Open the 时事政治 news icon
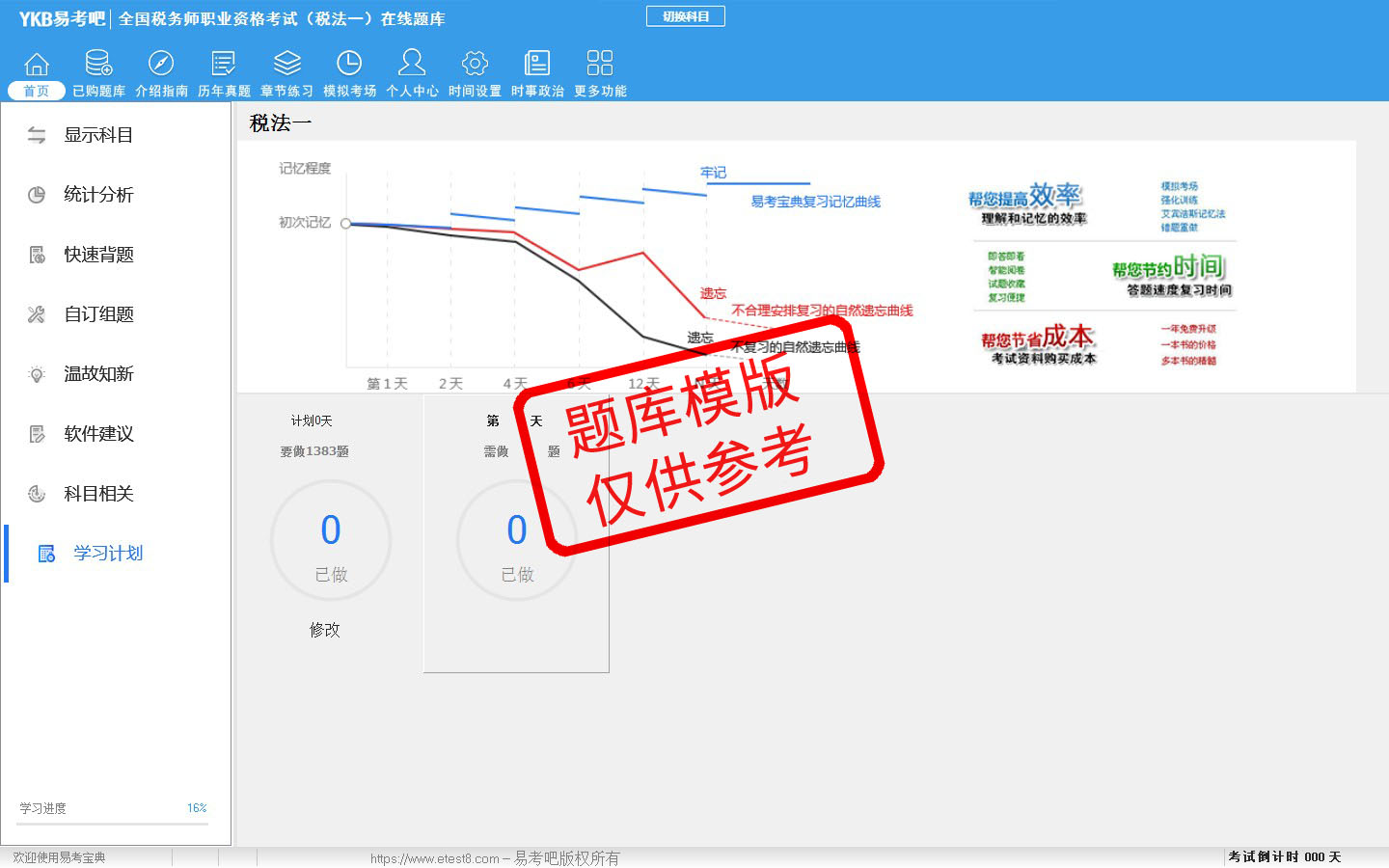 [x=537, y=65]
